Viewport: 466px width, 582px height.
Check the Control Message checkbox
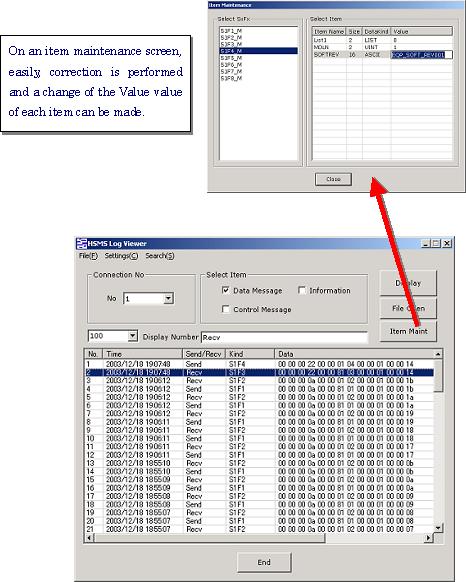[x=225, y=309]
